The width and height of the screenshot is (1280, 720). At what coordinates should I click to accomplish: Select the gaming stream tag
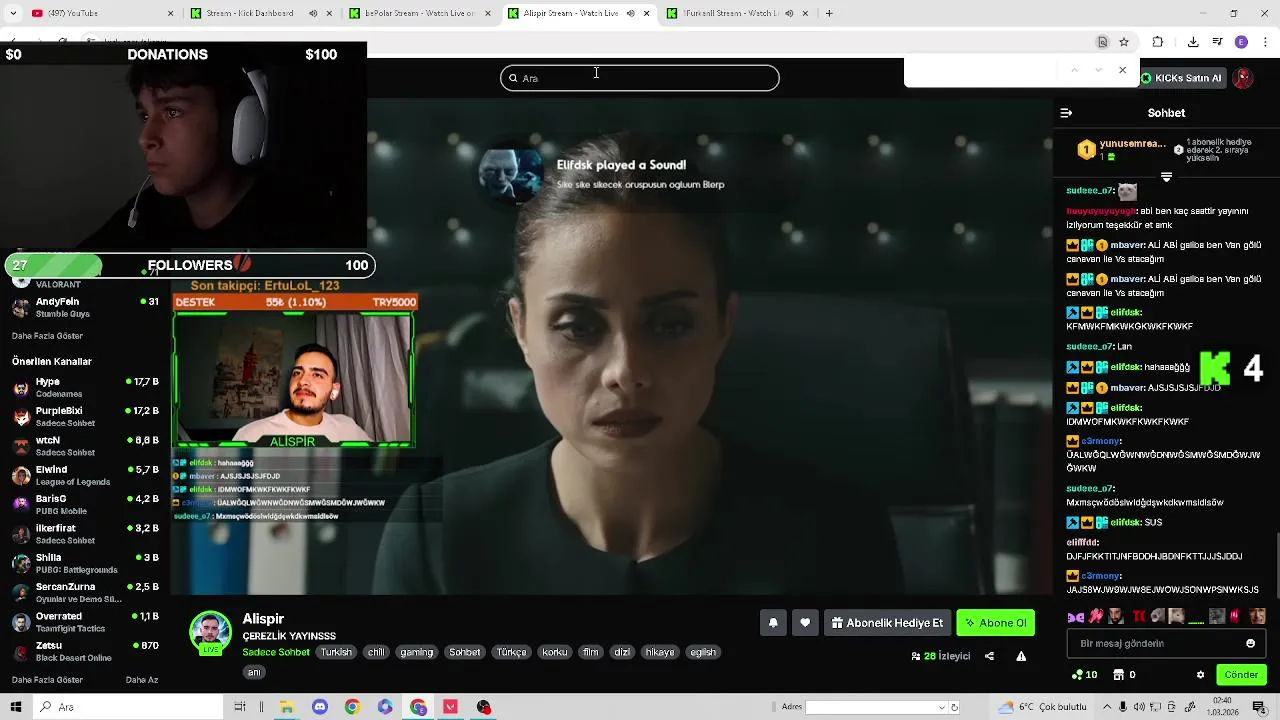tap(417, 652)
